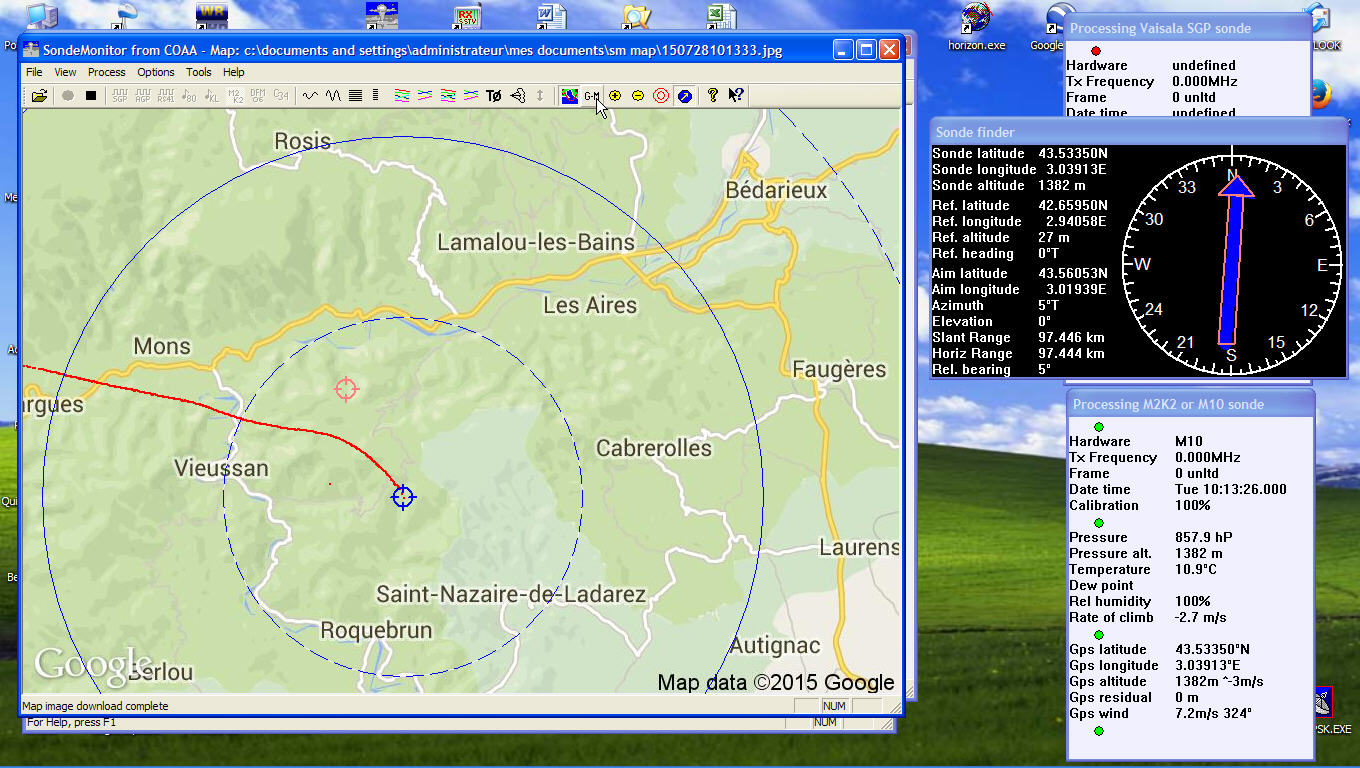This screenshot has height=768, width=1360.
Task: Select the C34 sonde decoder icon
Action: point(281,96)
